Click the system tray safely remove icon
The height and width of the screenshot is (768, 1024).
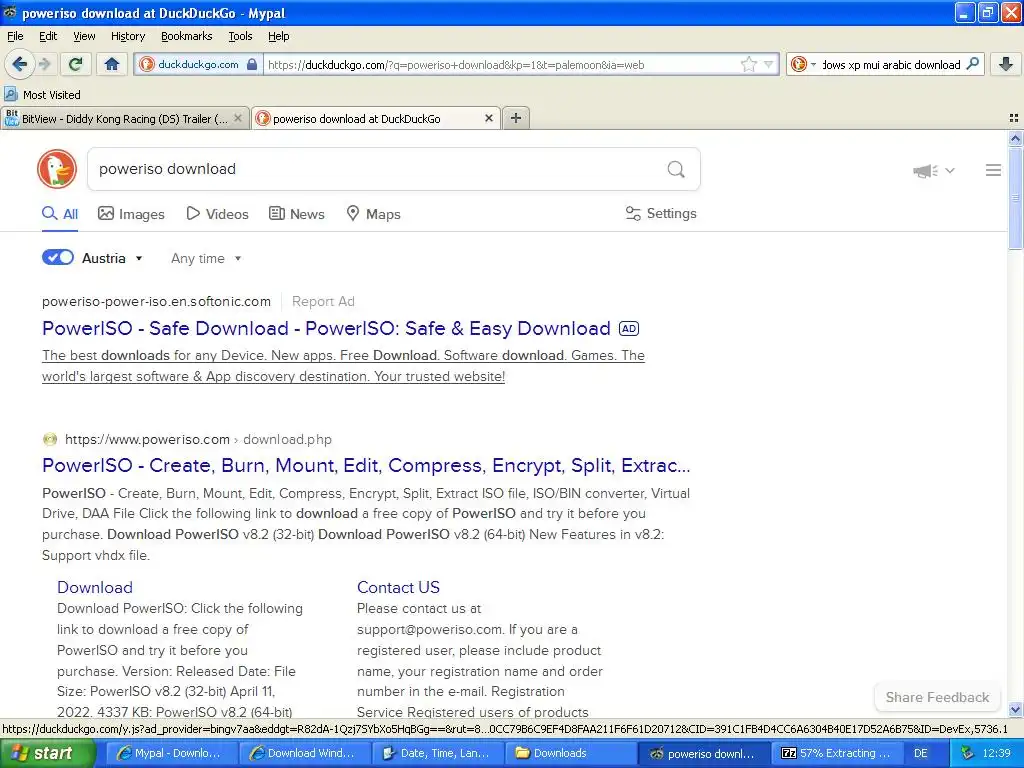point(967,753)
